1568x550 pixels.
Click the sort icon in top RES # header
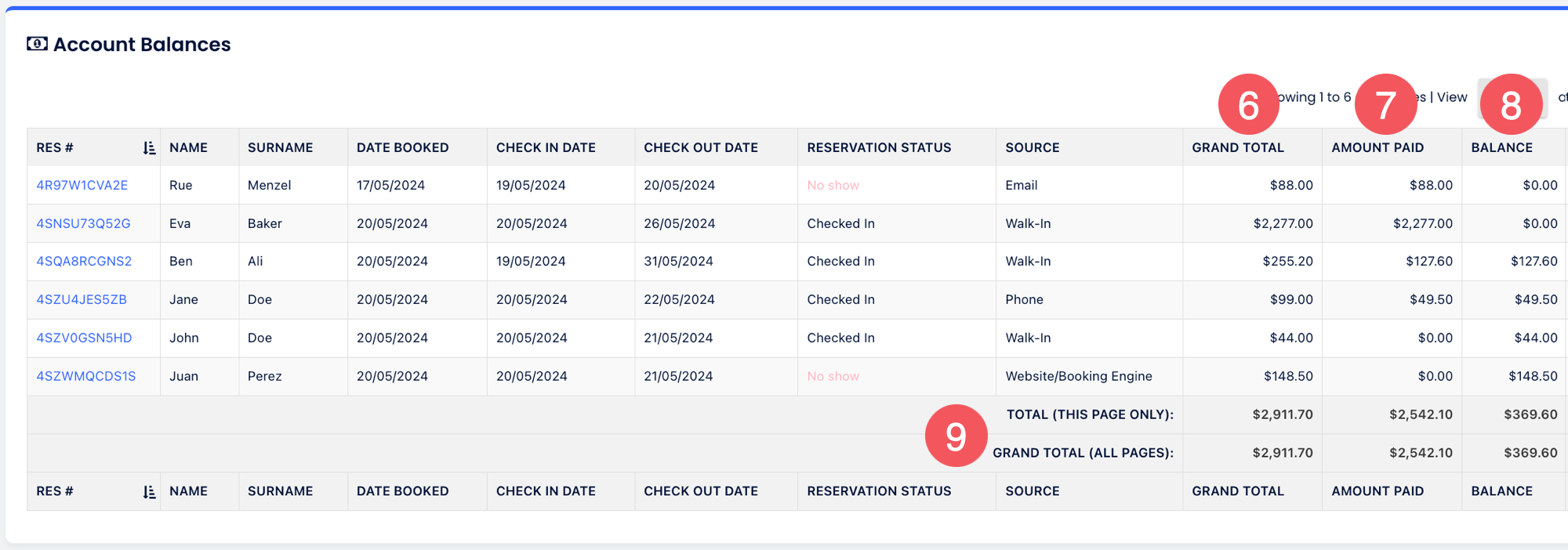(149, 148)
